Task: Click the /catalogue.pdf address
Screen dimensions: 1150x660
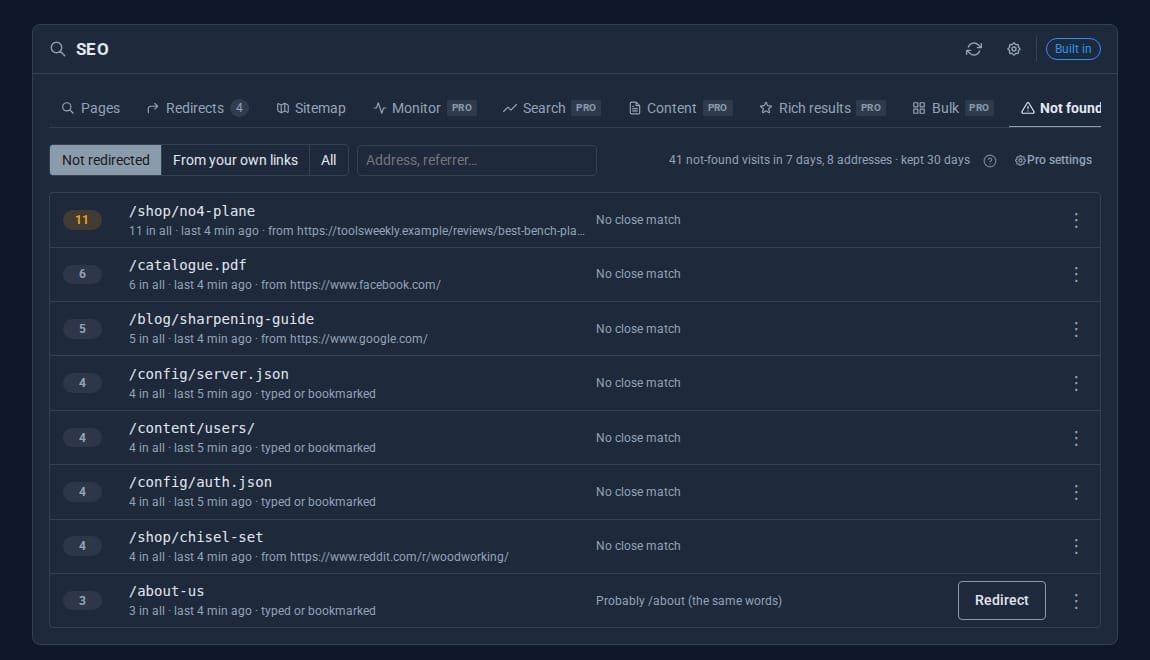Action: tap(188, 265)
